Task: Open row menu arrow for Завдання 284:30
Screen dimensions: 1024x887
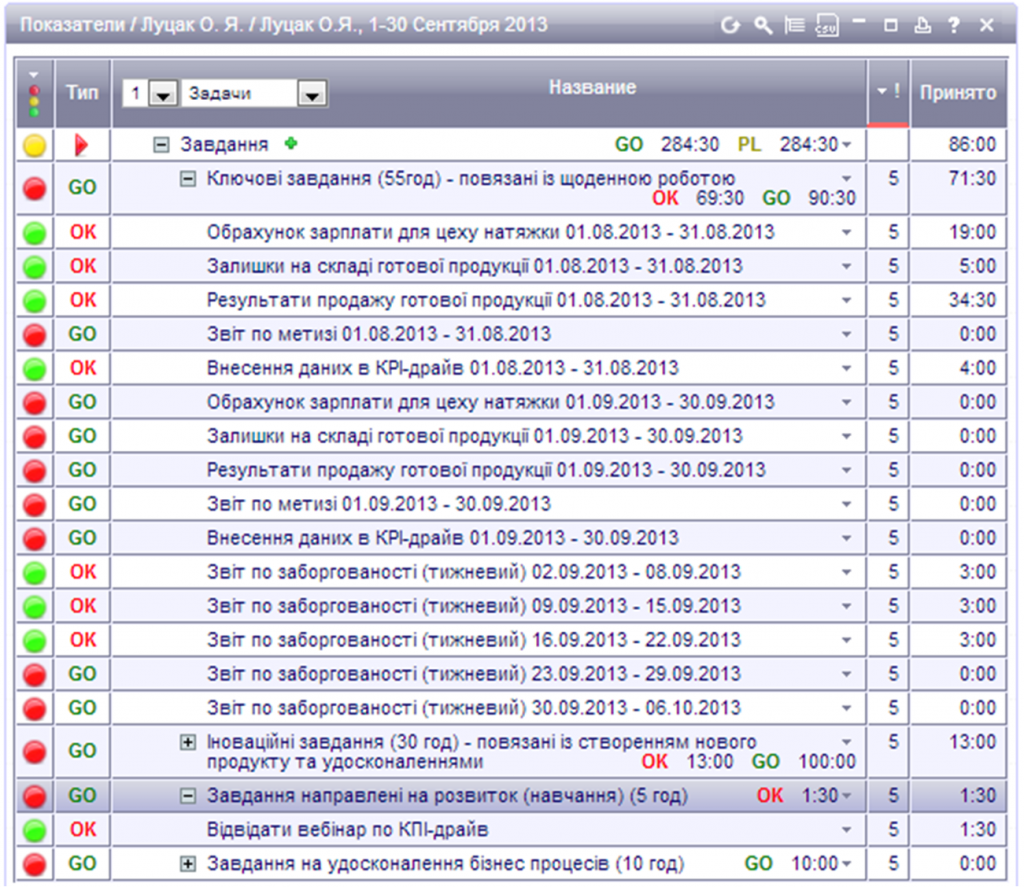Action: coord(846,144)
